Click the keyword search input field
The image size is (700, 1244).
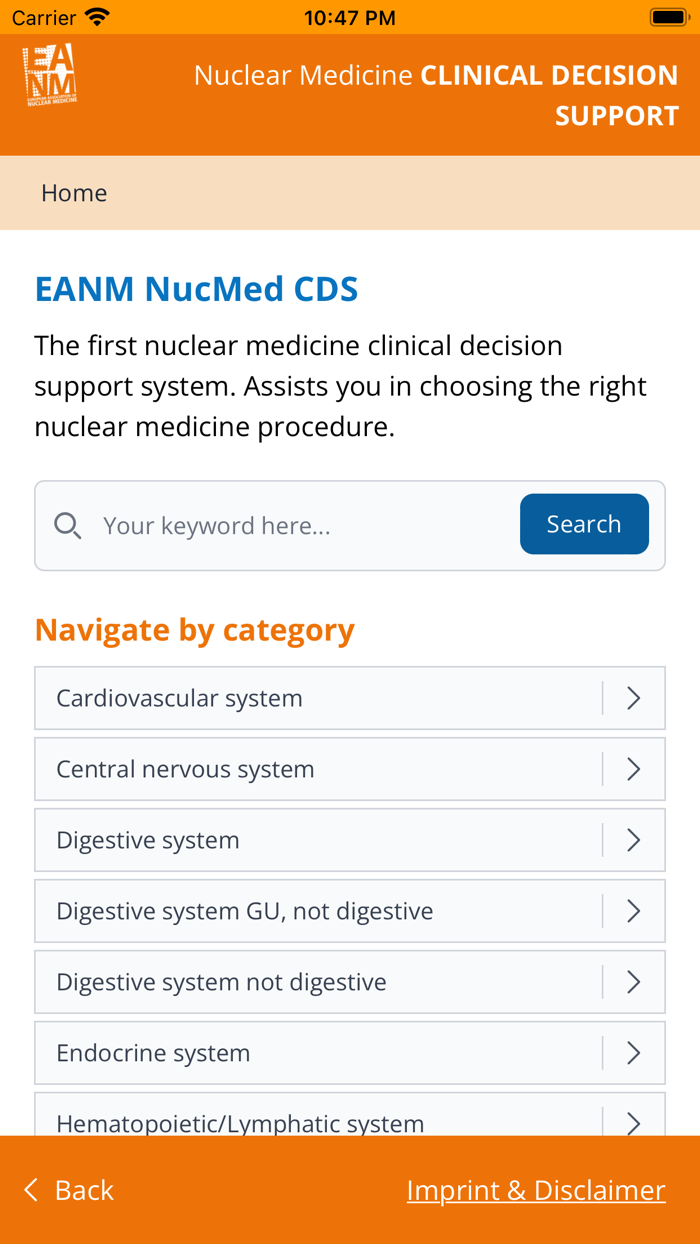coord(280,525)
